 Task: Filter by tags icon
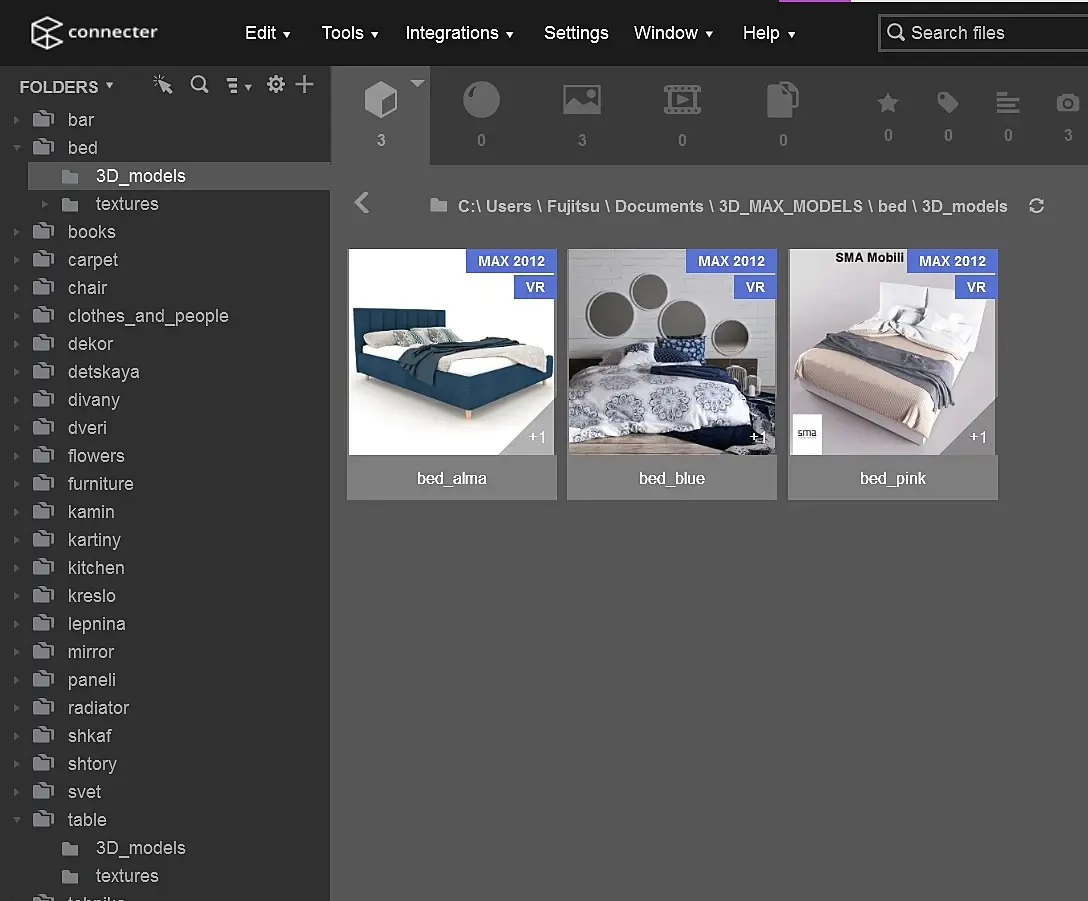948,103
